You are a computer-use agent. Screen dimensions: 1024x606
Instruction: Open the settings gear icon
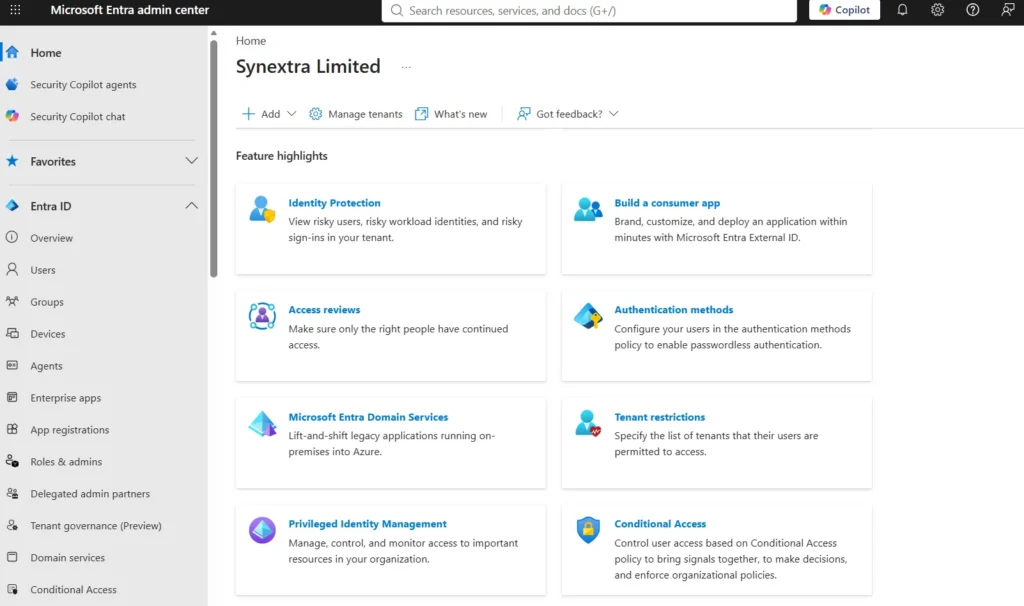click(937, 10)
